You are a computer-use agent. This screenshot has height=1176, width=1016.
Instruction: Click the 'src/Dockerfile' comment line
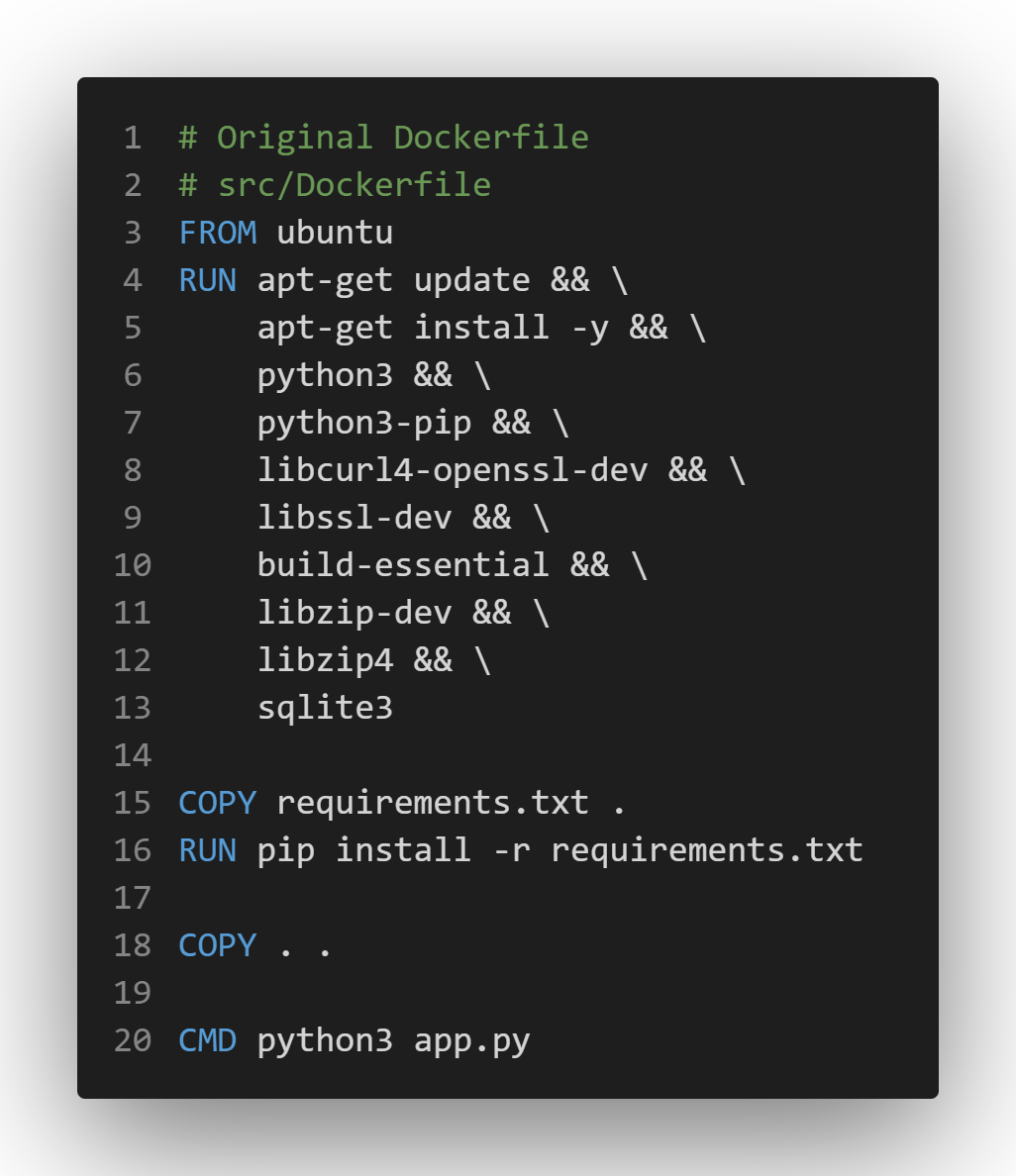(x=355, y=185)
